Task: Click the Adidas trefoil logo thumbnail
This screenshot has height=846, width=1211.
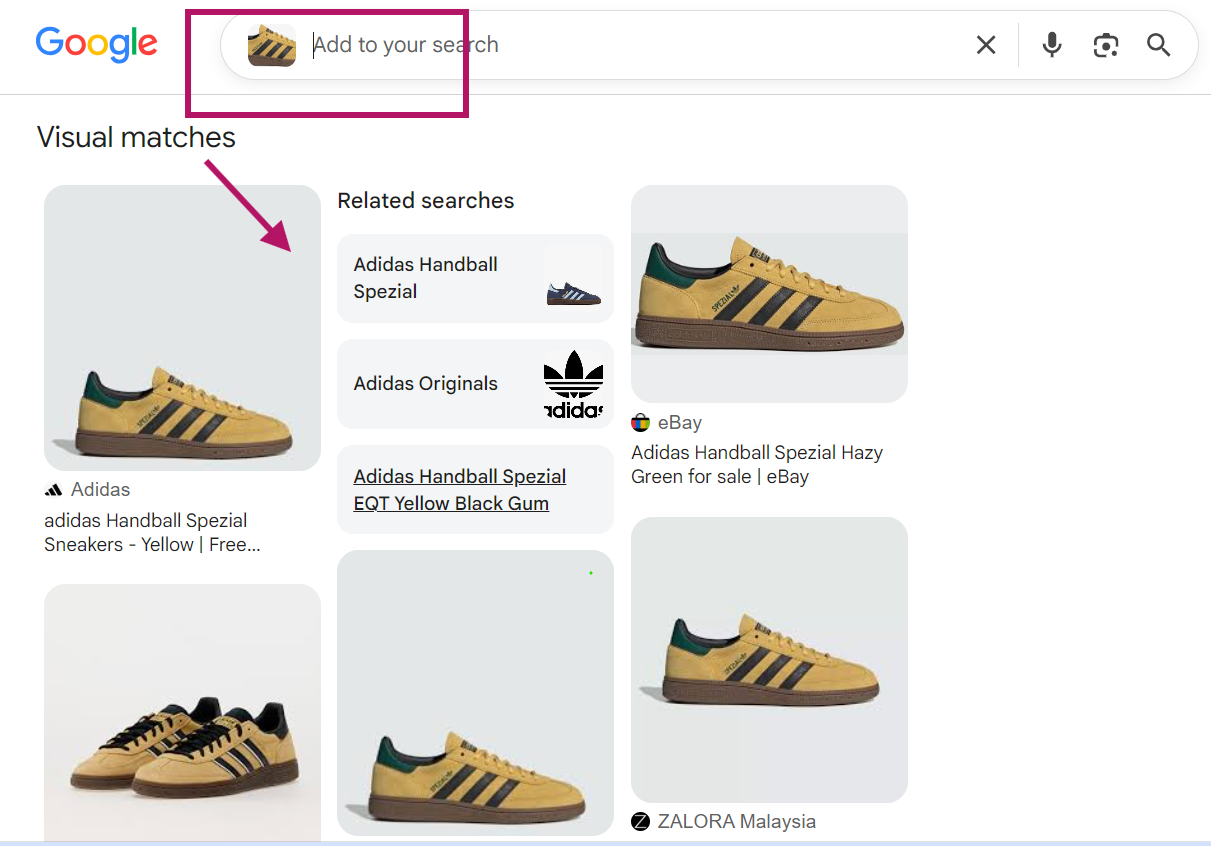Action: [574, 384]
